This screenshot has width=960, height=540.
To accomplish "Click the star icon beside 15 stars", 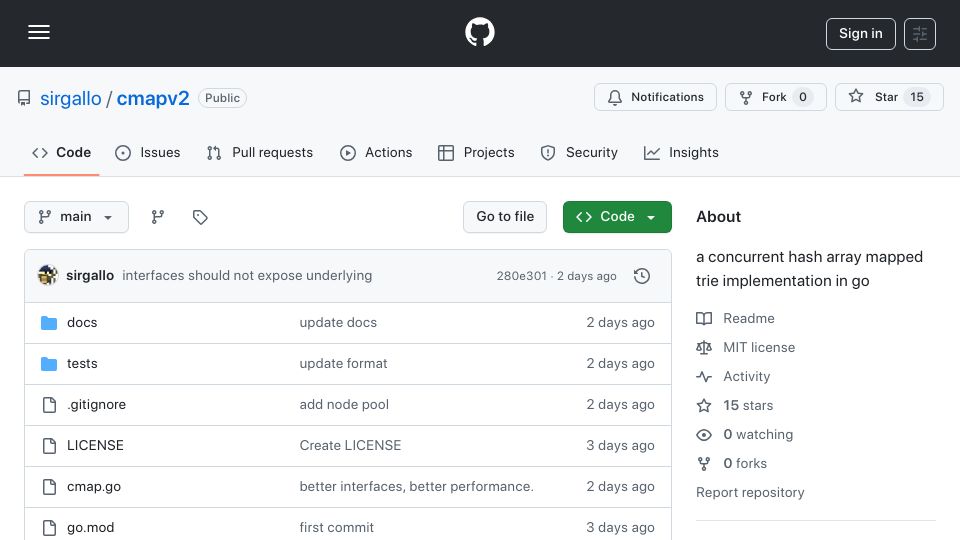I will (704, 405).
